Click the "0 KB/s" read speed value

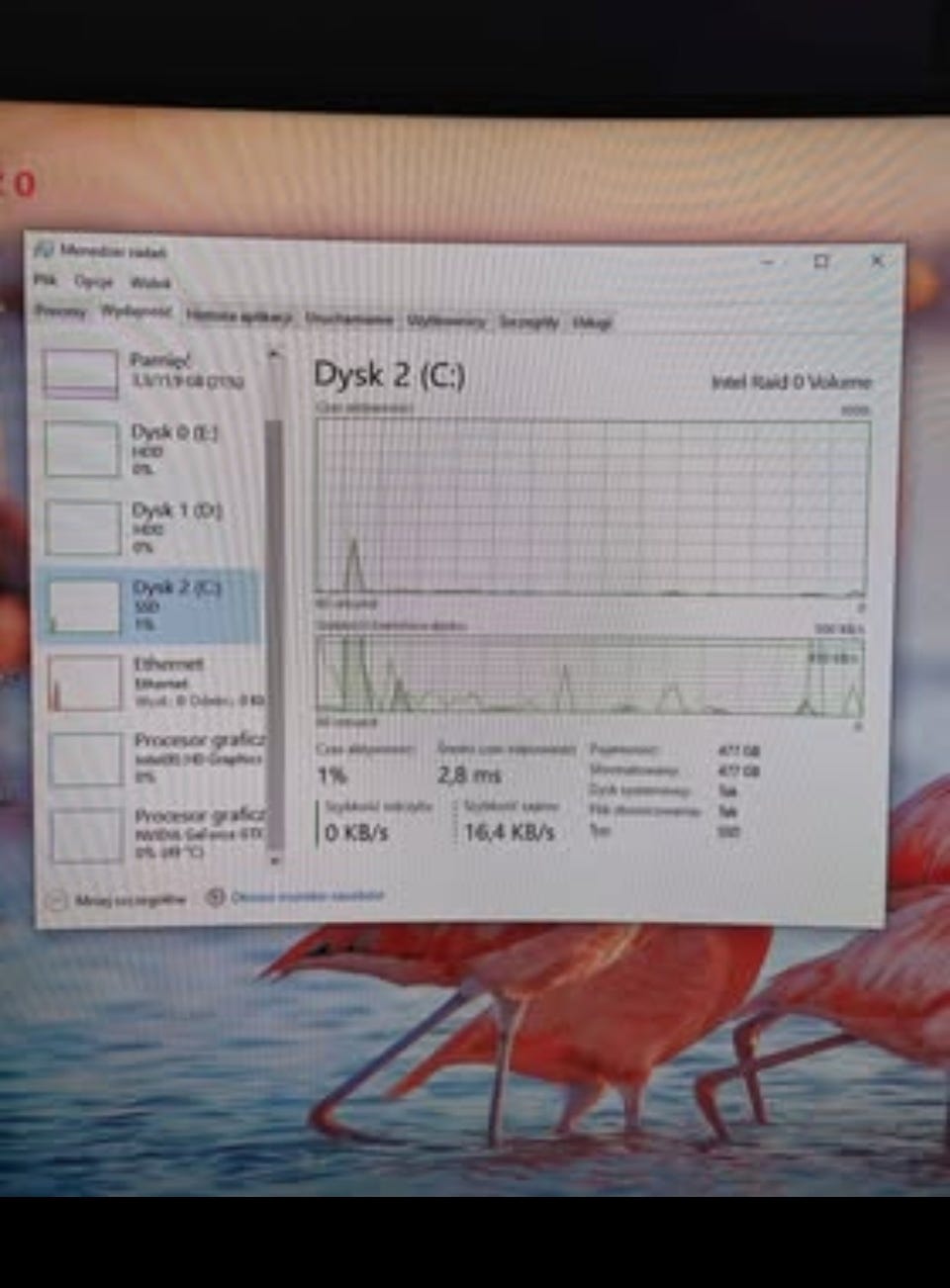[x=356, y=833]
